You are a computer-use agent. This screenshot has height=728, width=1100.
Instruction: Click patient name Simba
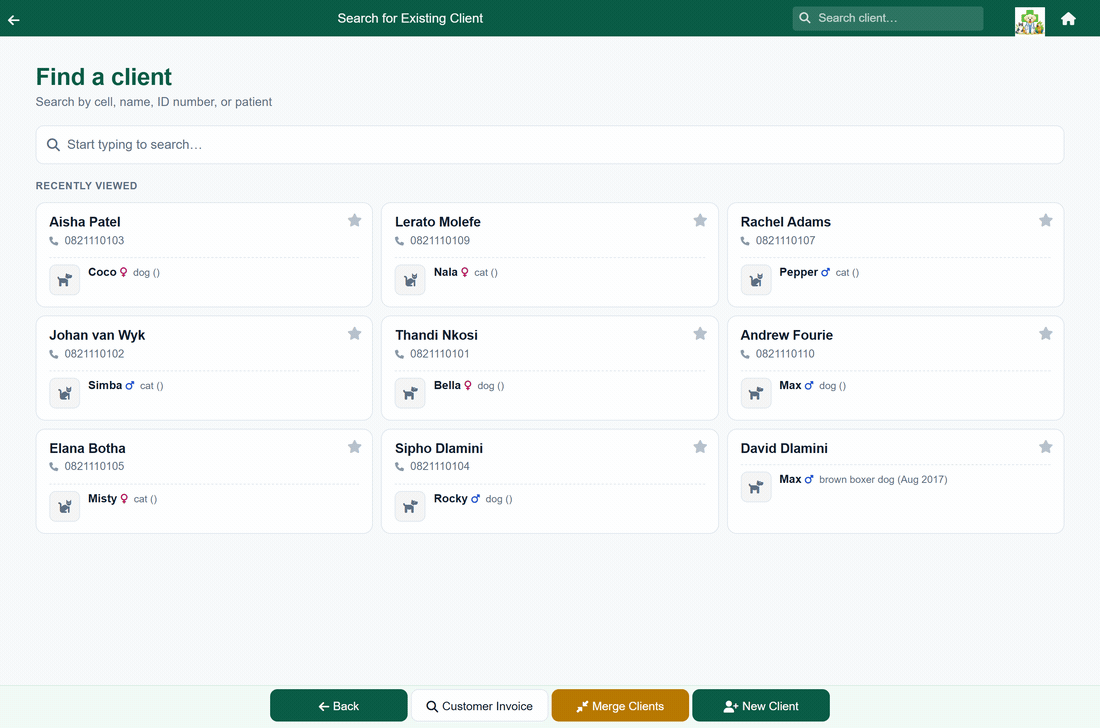click(105, 385)
